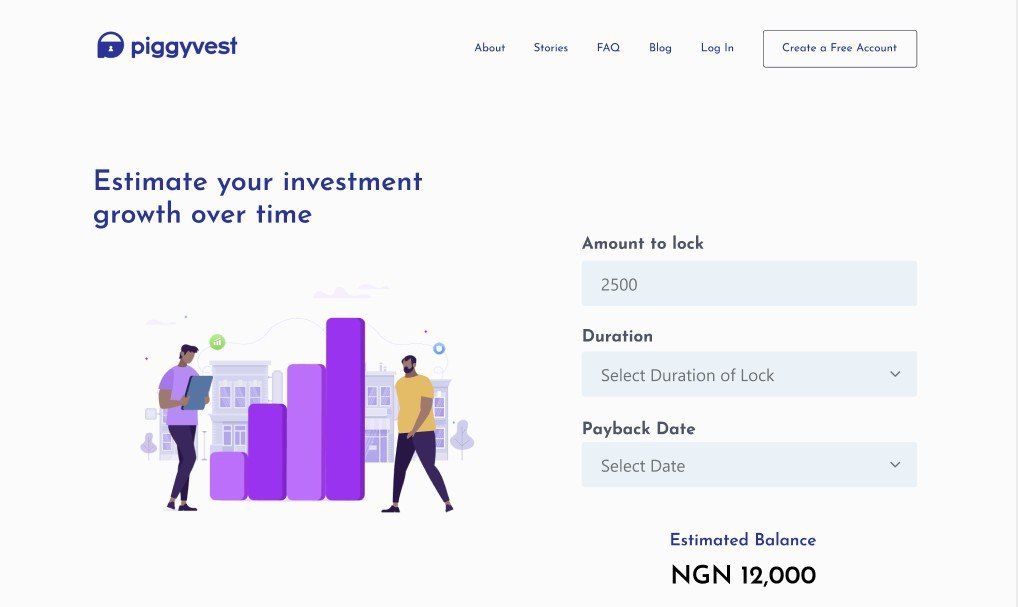Open the About page link
1018x607 pixels.
pyautogui.click(x=490, y=48)
